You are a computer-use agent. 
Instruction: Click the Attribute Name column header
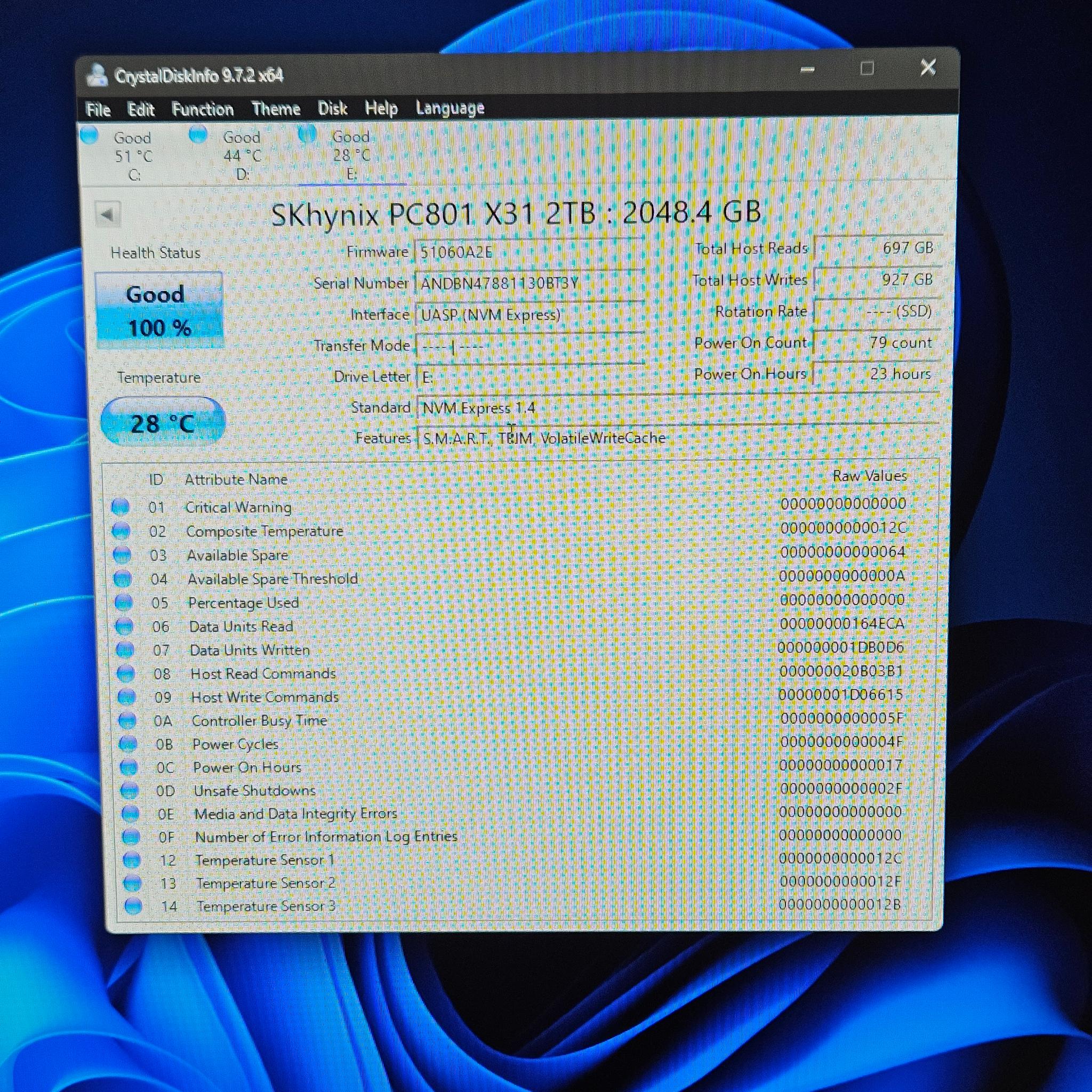pyautogui.click(x=236, y=479)
